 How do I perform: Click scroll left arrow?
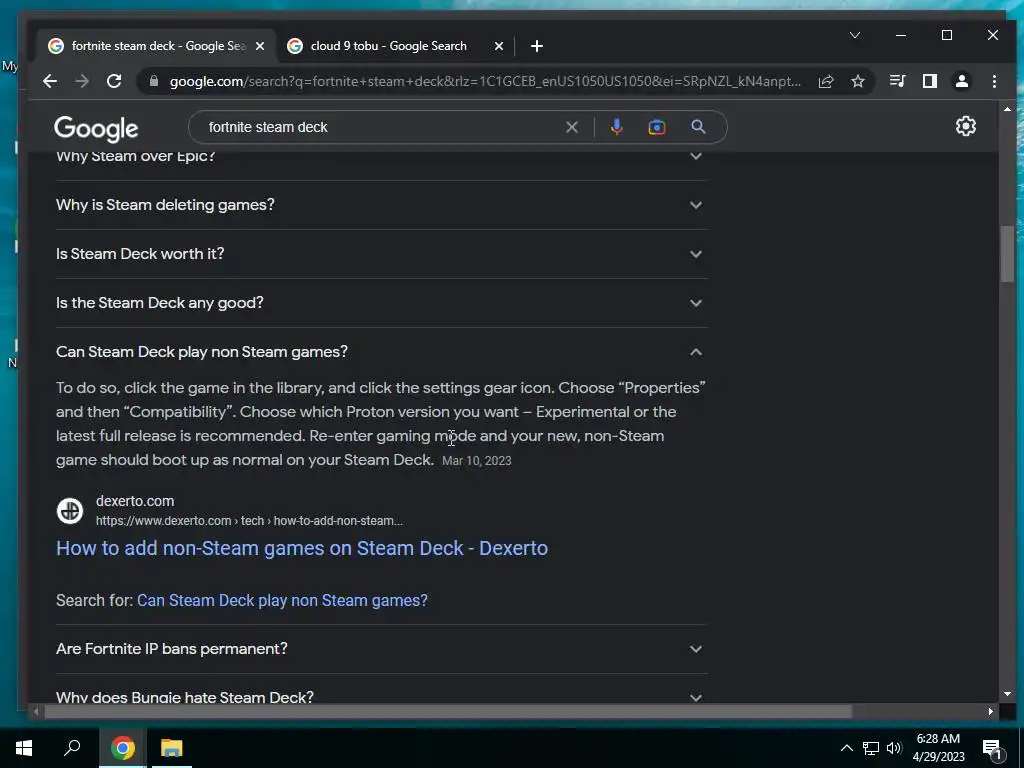point(36,711)
